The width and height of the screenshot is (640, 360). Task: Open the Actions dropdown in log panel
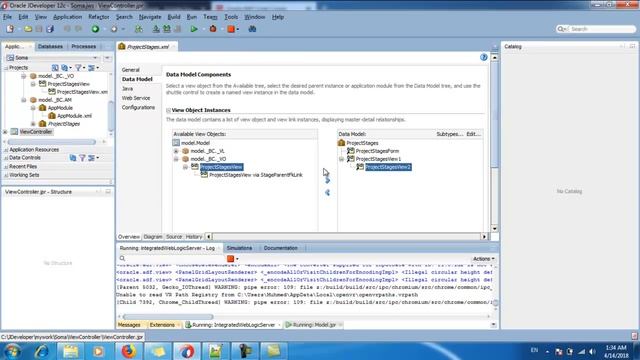click(484, 259)
